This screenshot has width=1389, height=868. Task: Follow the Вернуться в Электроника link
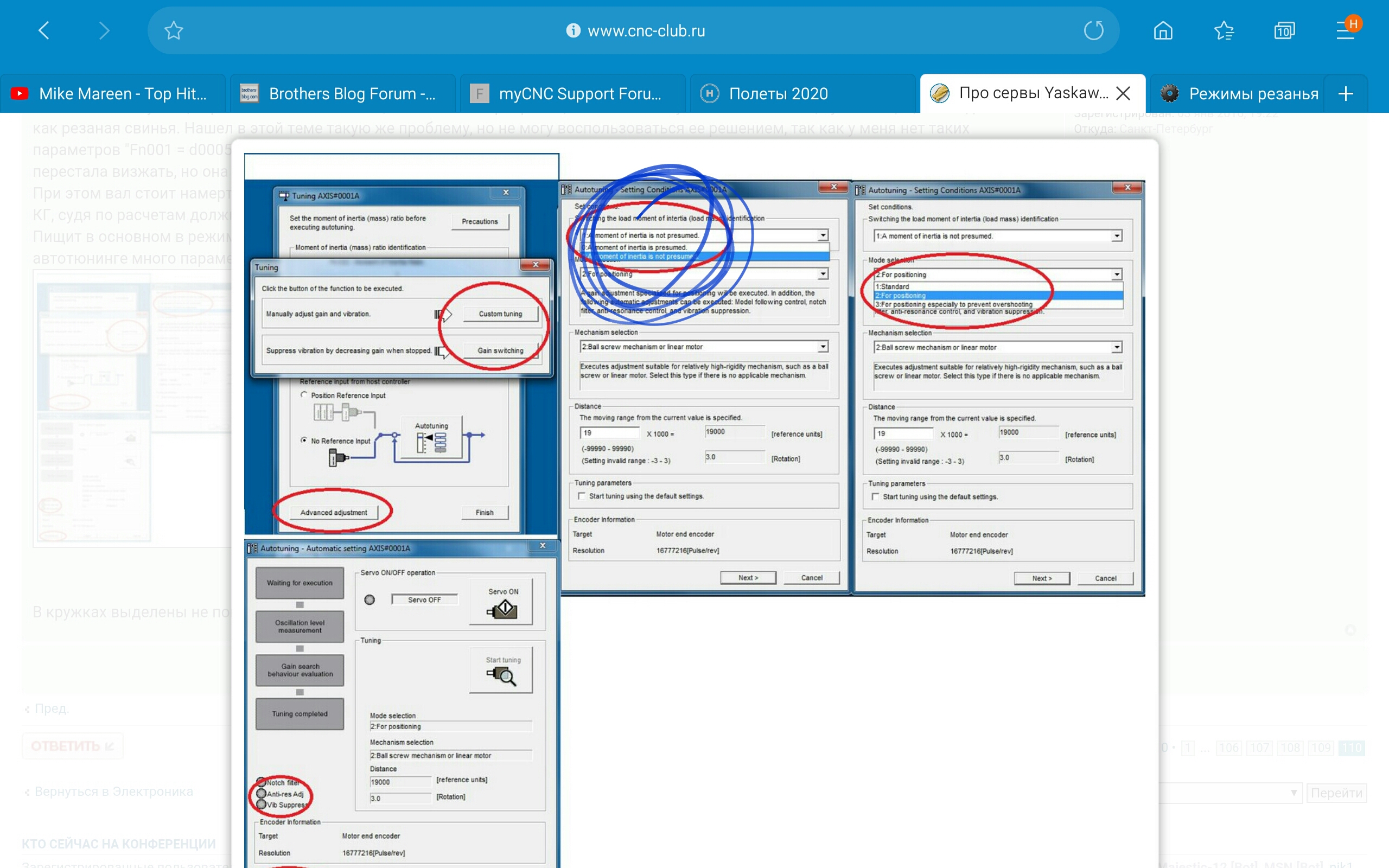tap(113, 792)
